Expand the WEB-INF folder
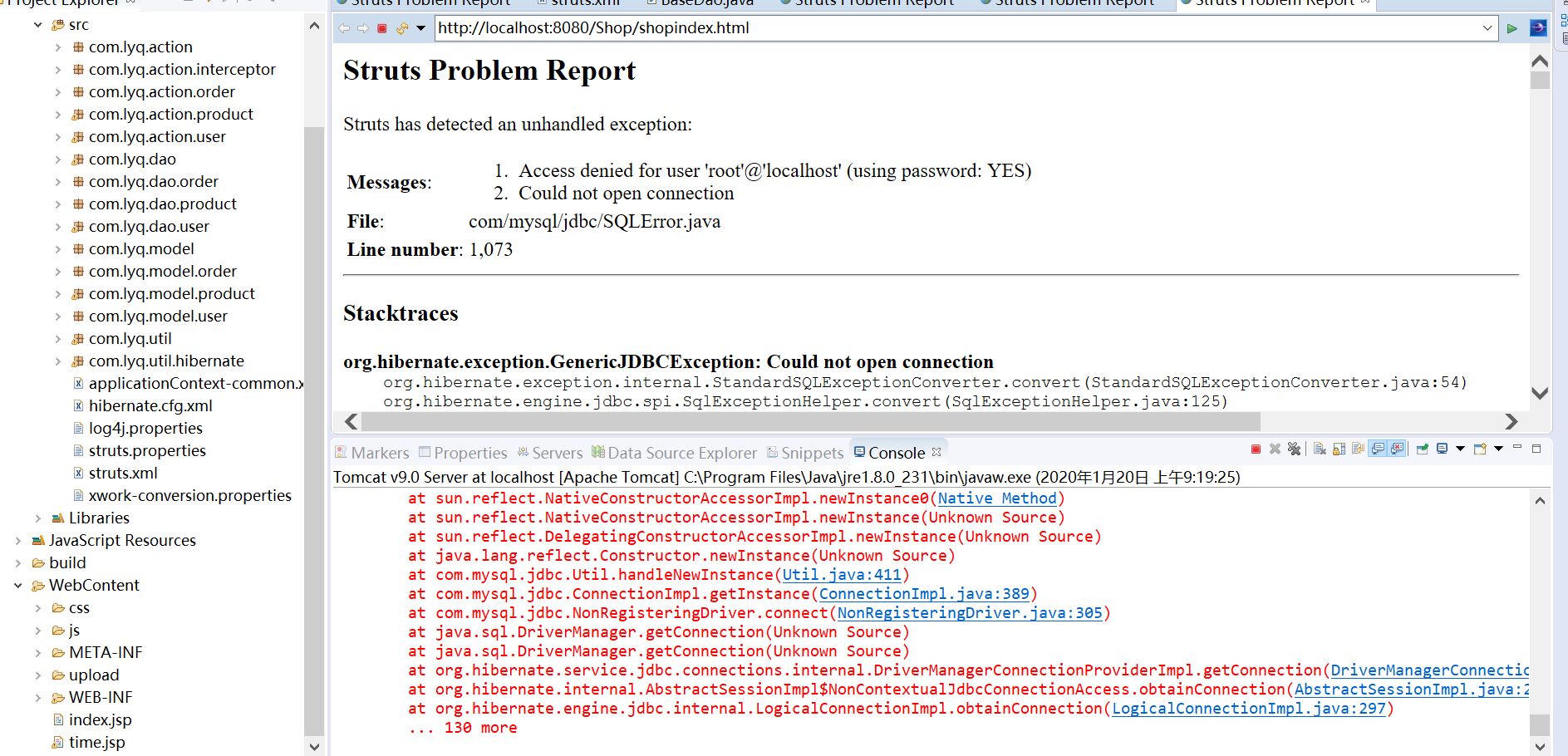 38,698
